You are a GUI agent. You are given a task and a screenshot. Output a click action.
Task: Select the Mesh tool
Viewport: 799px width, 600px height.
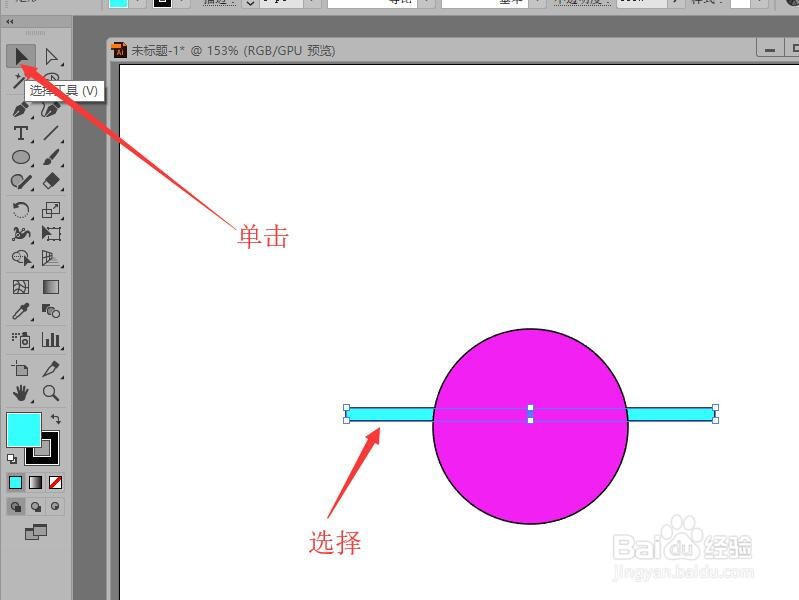coord(21,287)
